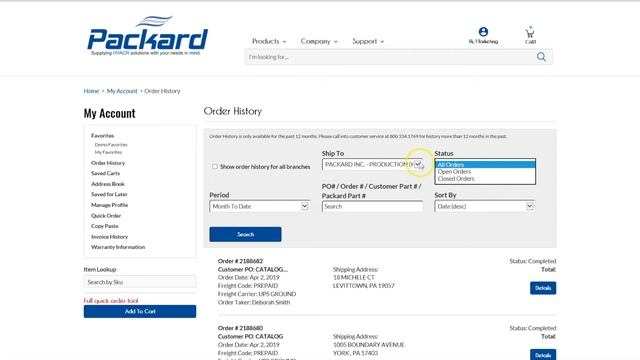Go to My Account breadcrumb link
The image size is (640, 360).
pos(122,91)
